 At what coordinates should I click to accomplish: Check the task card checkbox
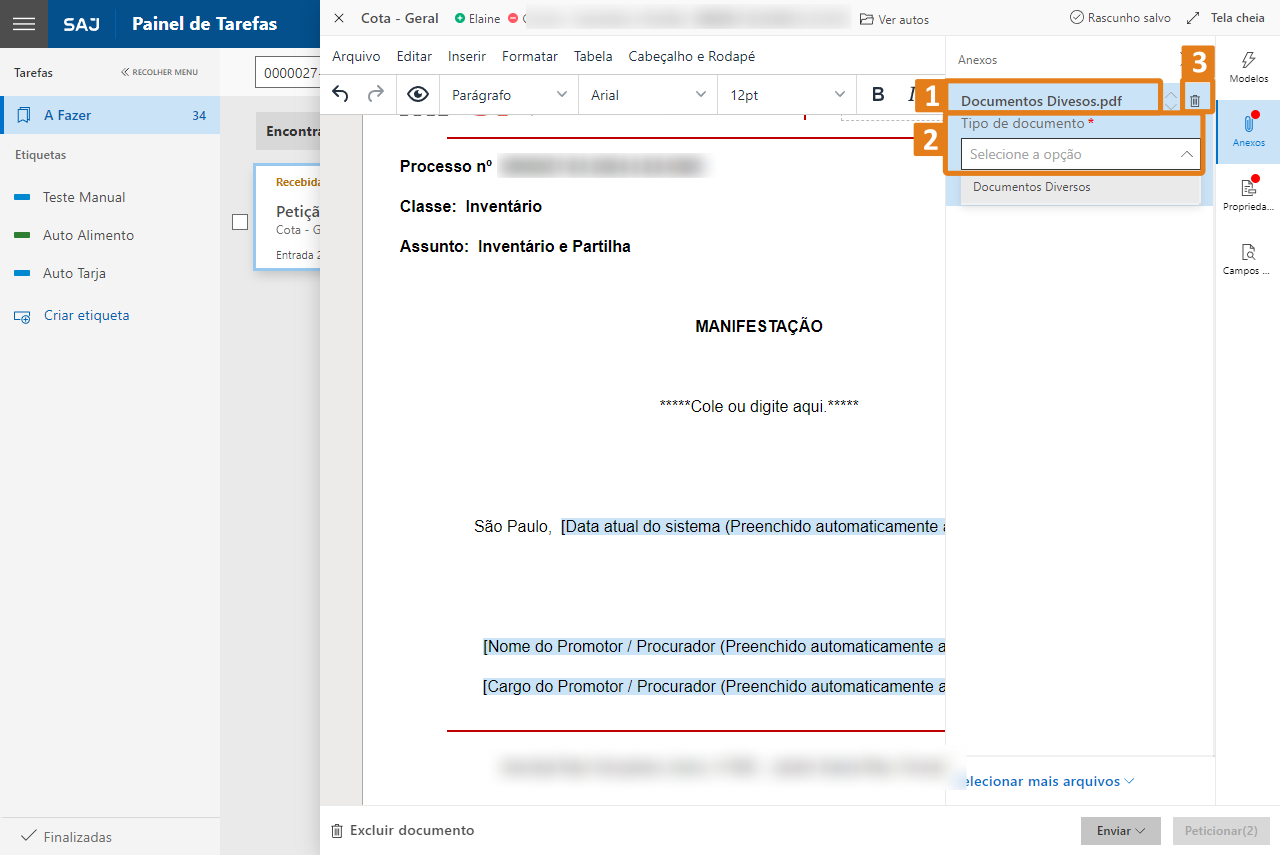pos(240,221)
